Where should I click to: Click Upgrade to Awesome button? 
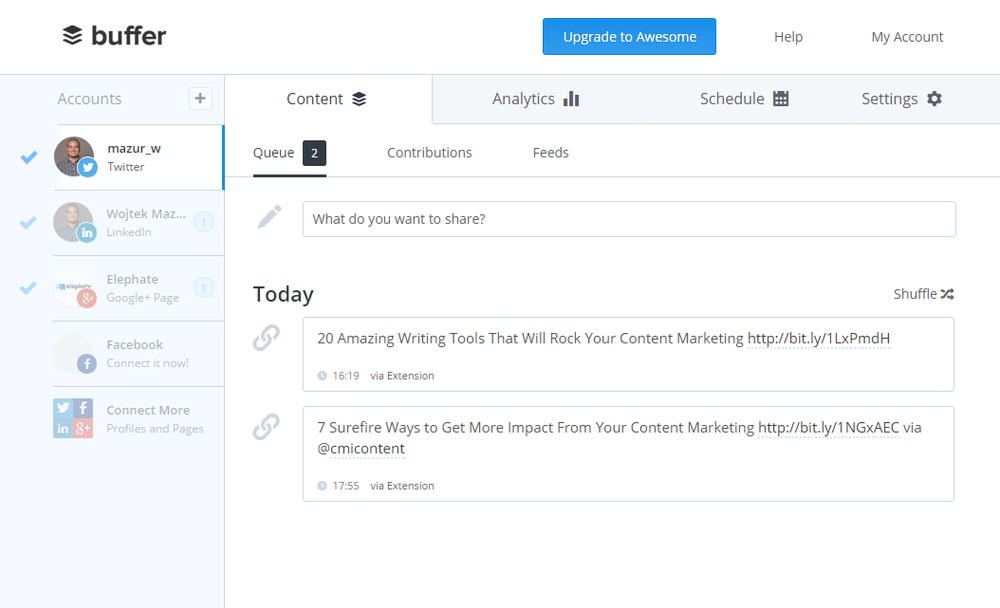tap(629, 36)
